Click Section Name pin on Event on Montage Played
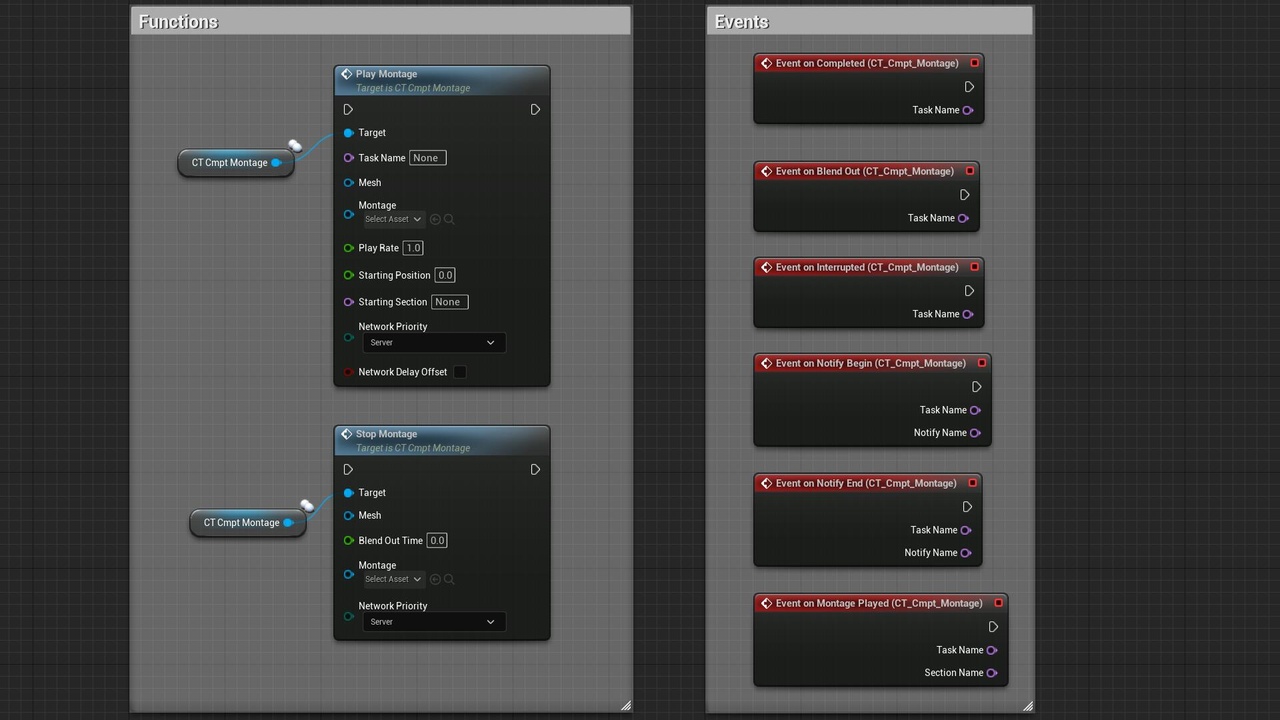1280x720 pixels. click(992, 673)
